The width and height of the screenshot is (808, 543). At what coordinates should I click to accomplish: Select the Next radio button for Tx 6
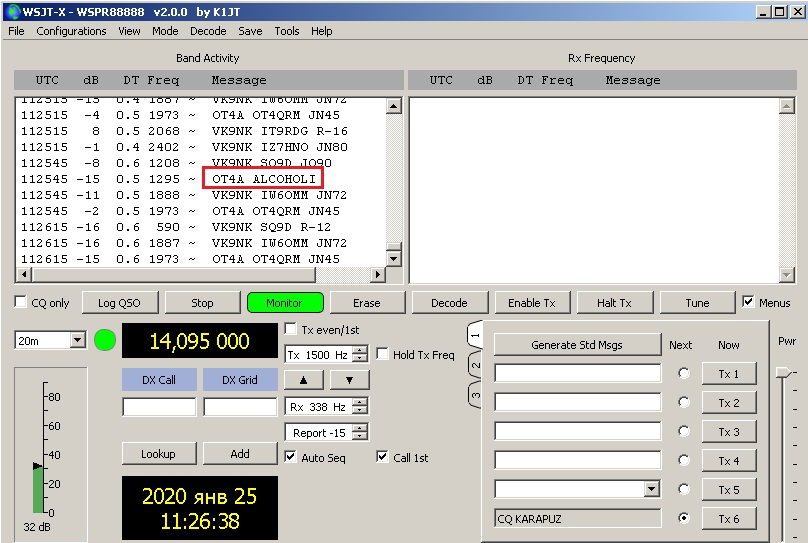point(684,518)
